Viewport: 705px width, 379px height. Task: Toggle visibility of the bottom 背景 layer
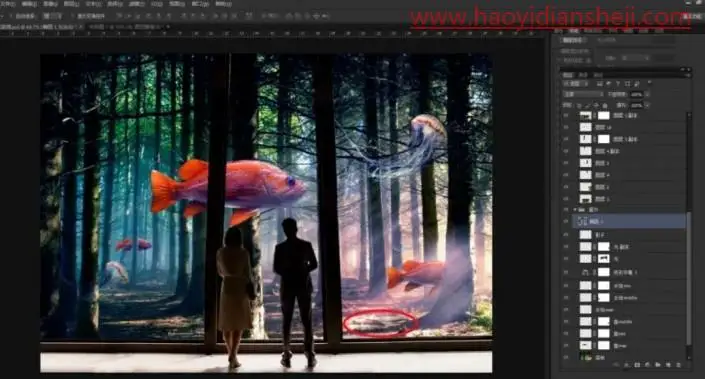pos(566,357)
